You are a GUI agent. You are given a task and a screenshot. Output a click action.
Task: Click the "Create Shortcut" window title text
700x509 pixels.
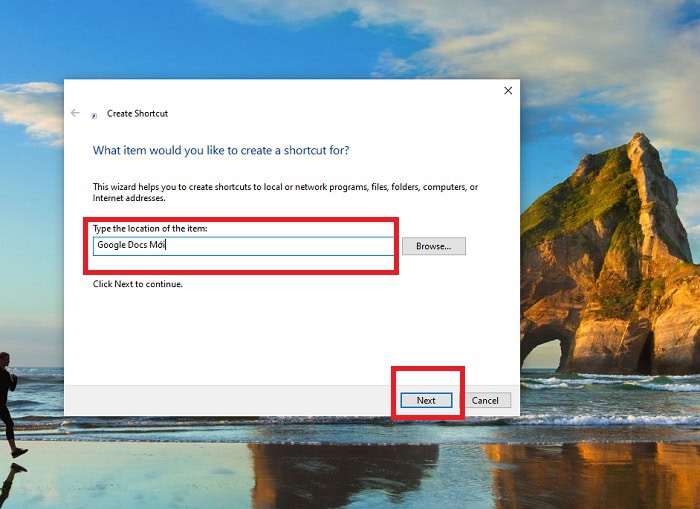138,114
